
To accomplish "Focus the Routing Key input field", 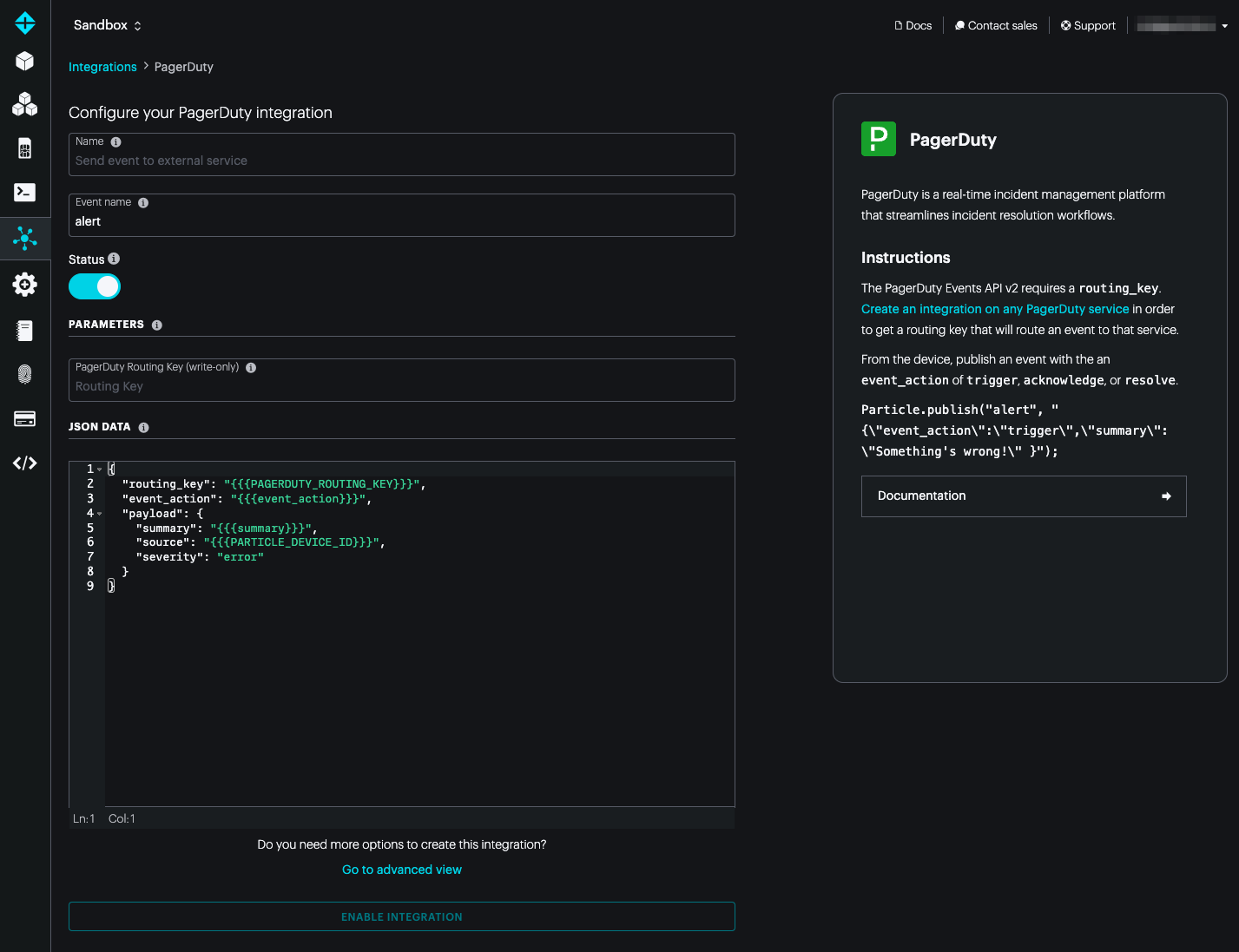I will (x=402, y=380).
